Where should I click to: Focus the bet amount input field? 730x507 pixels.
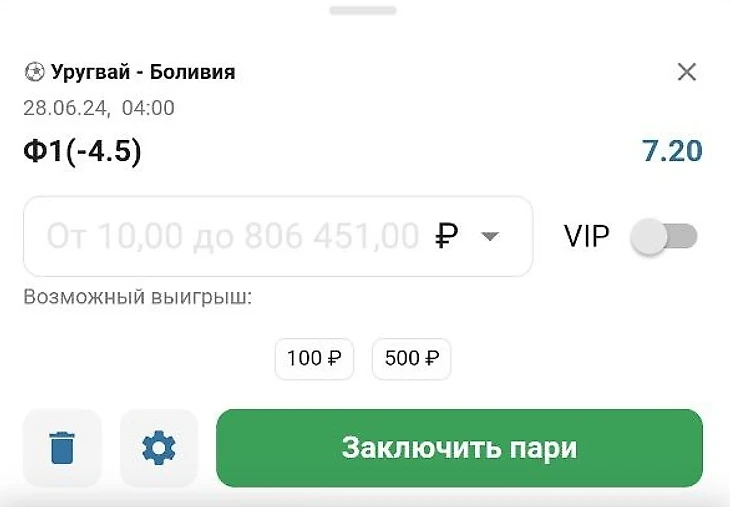pos(232,236)
